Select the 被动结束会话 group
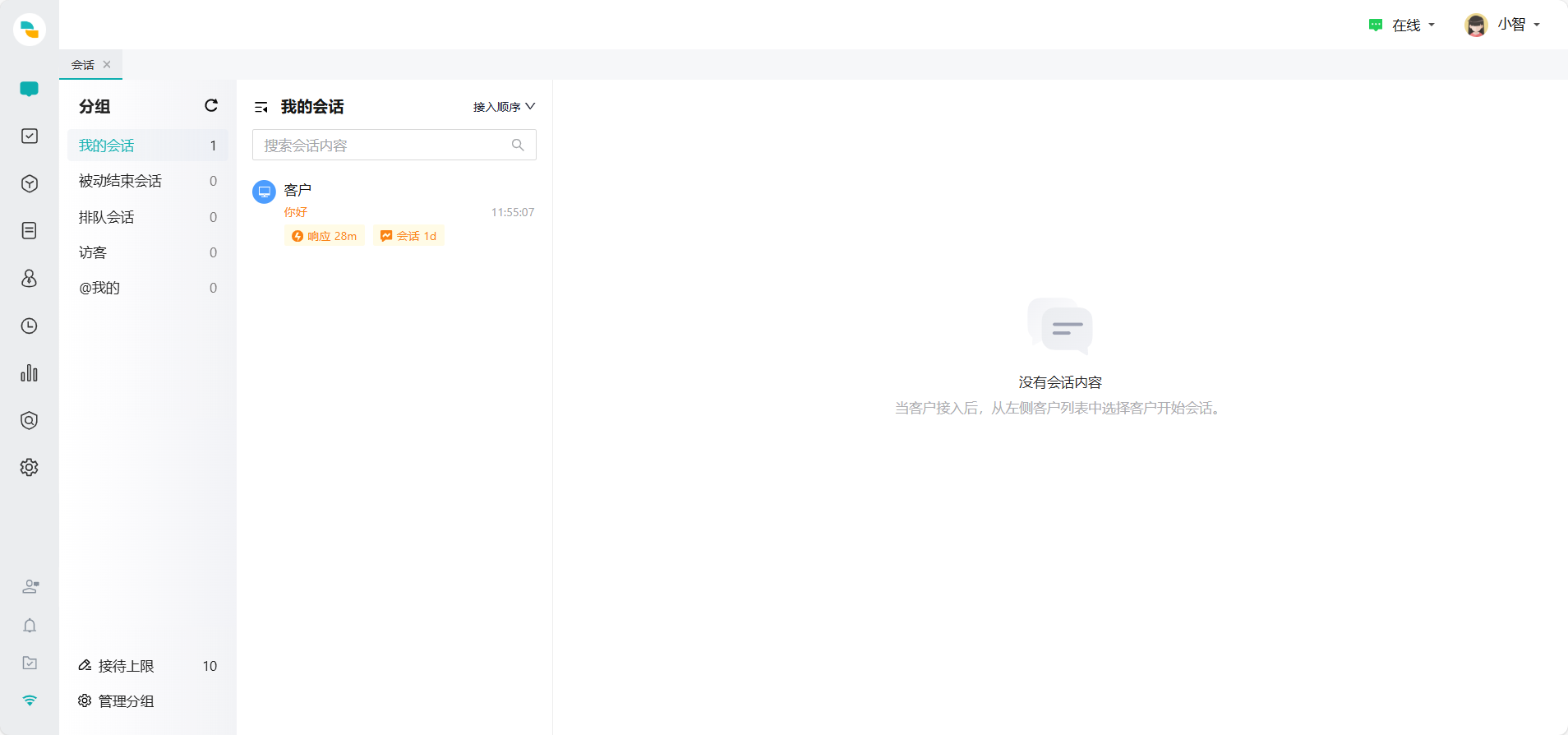The image size is (1568, 735). 148,181
